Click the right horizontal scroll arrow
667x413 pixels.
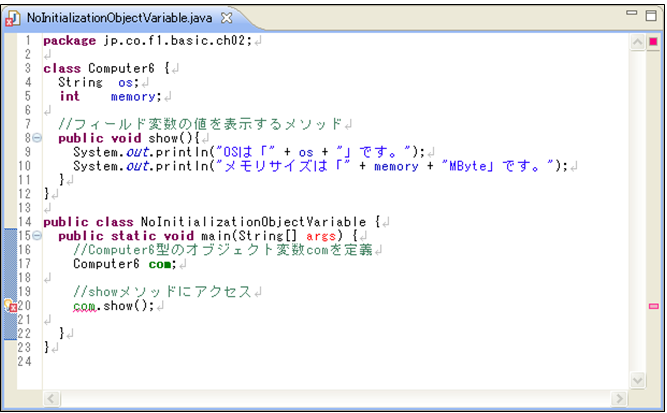point(622,398)
